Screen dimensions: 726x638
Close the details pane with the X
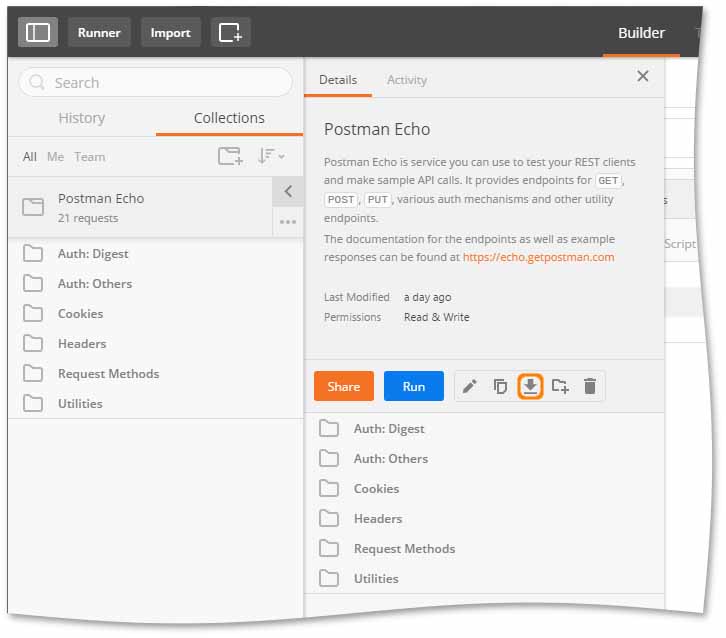(x=643, y=76)
